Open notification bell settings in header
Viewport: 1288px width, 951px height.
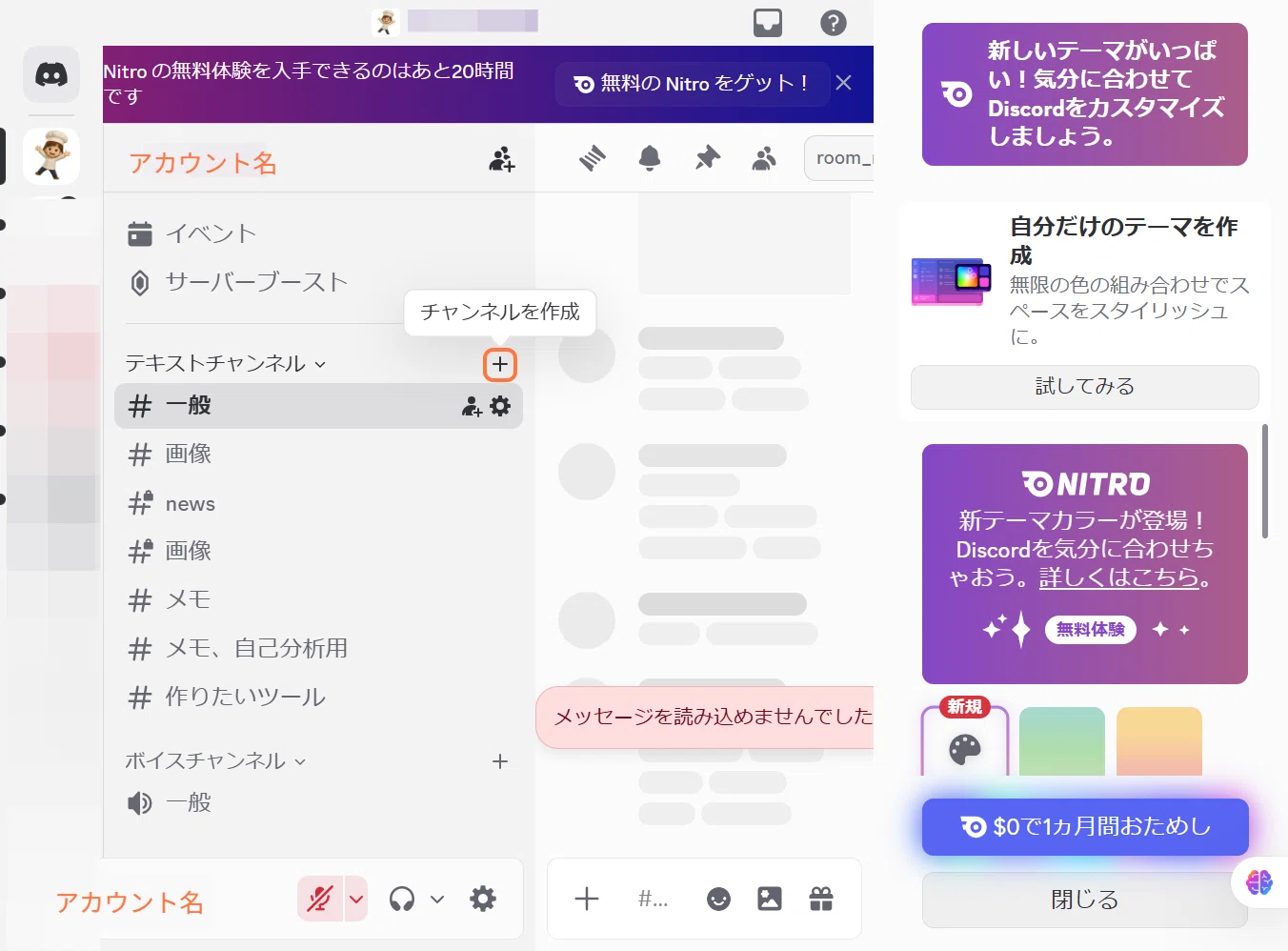(x=650, y=158)
